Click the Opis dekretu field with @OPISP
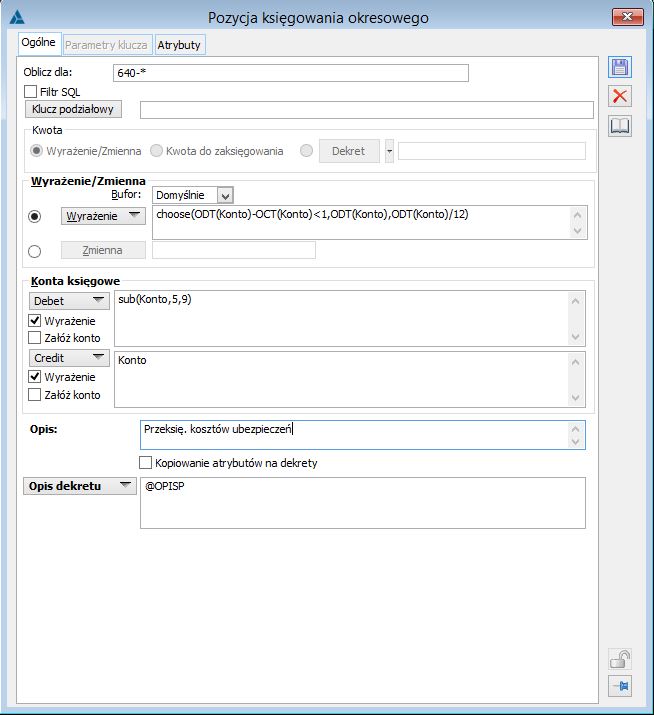This screenshot has width=654, height=715. tap(363, 503)
